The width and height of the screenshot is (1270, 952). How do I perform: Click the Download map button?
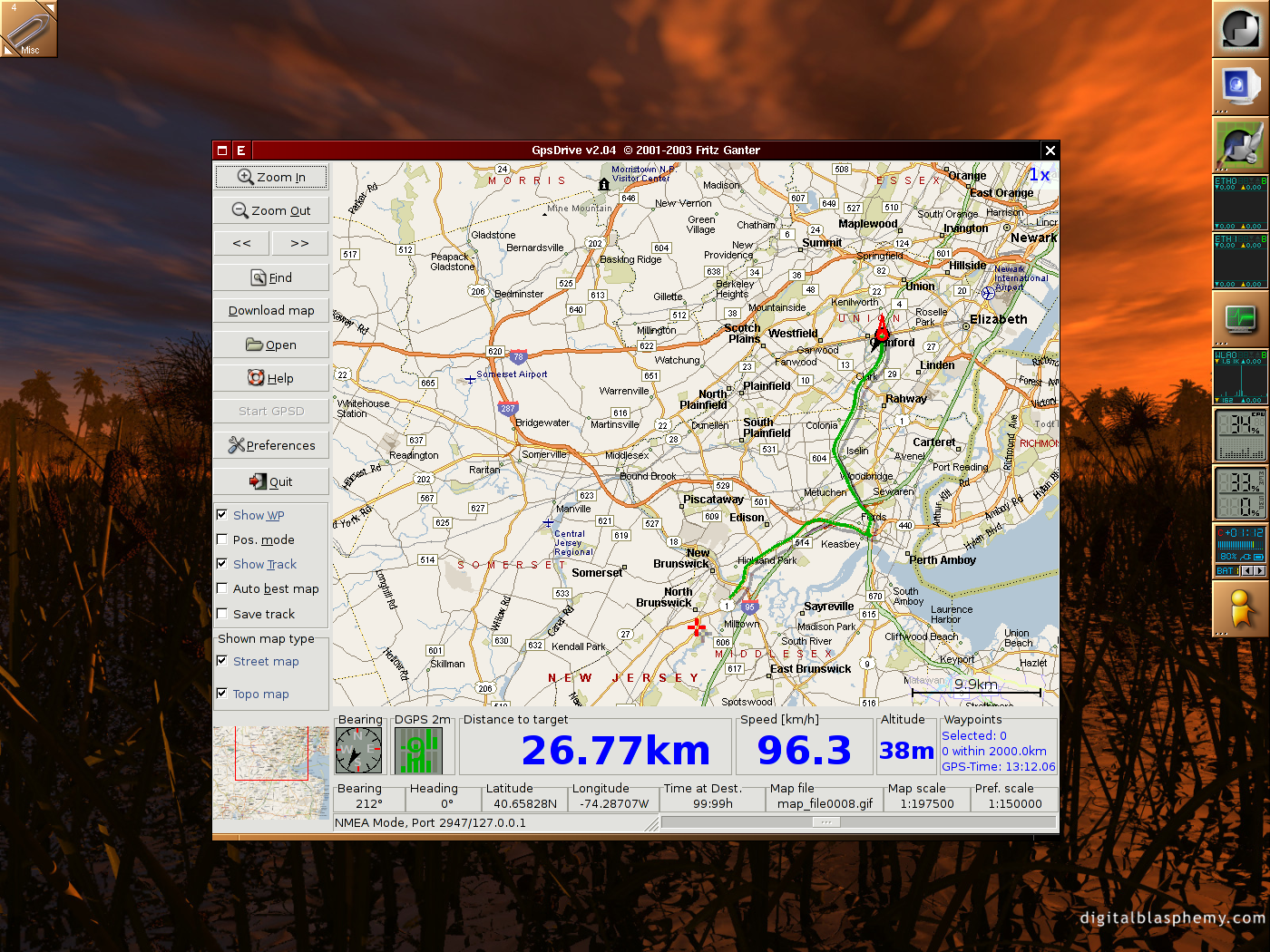[271, 310]
